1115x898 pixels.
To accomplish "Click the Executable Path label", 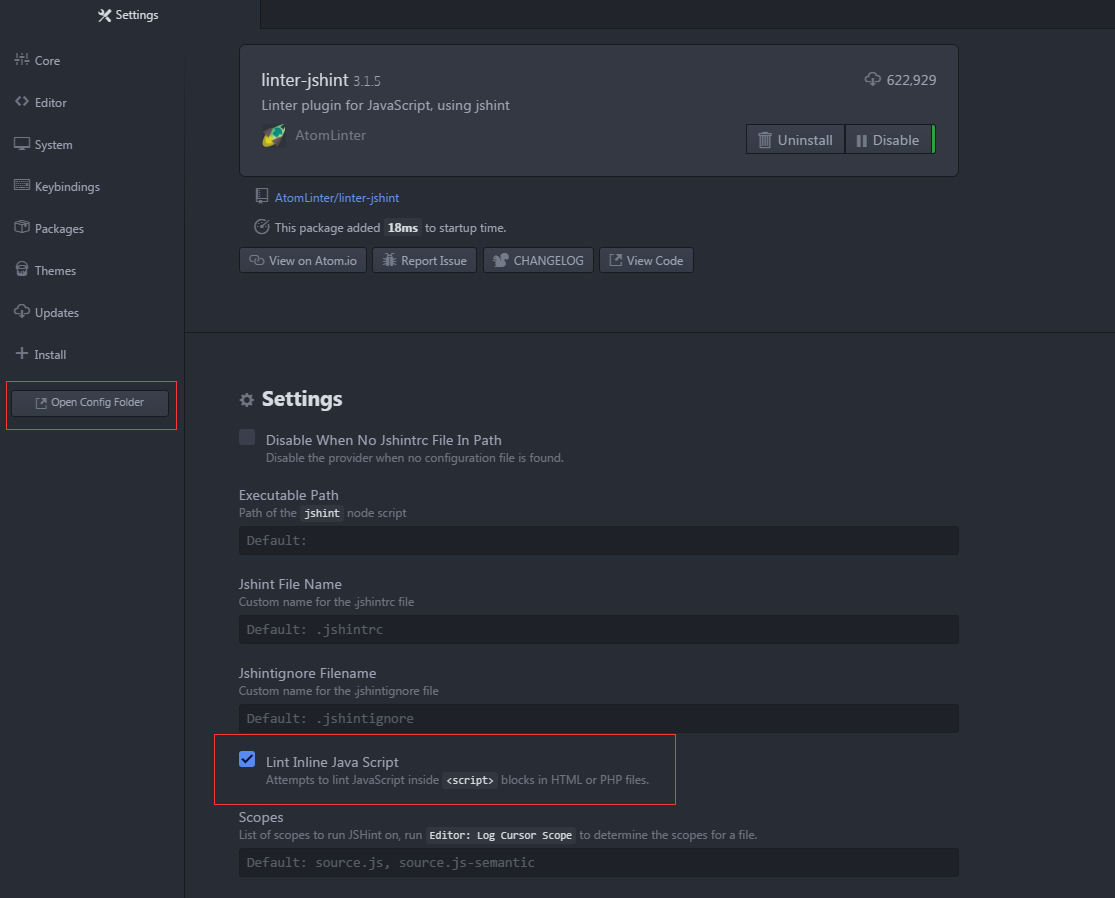I will (289, 495).
